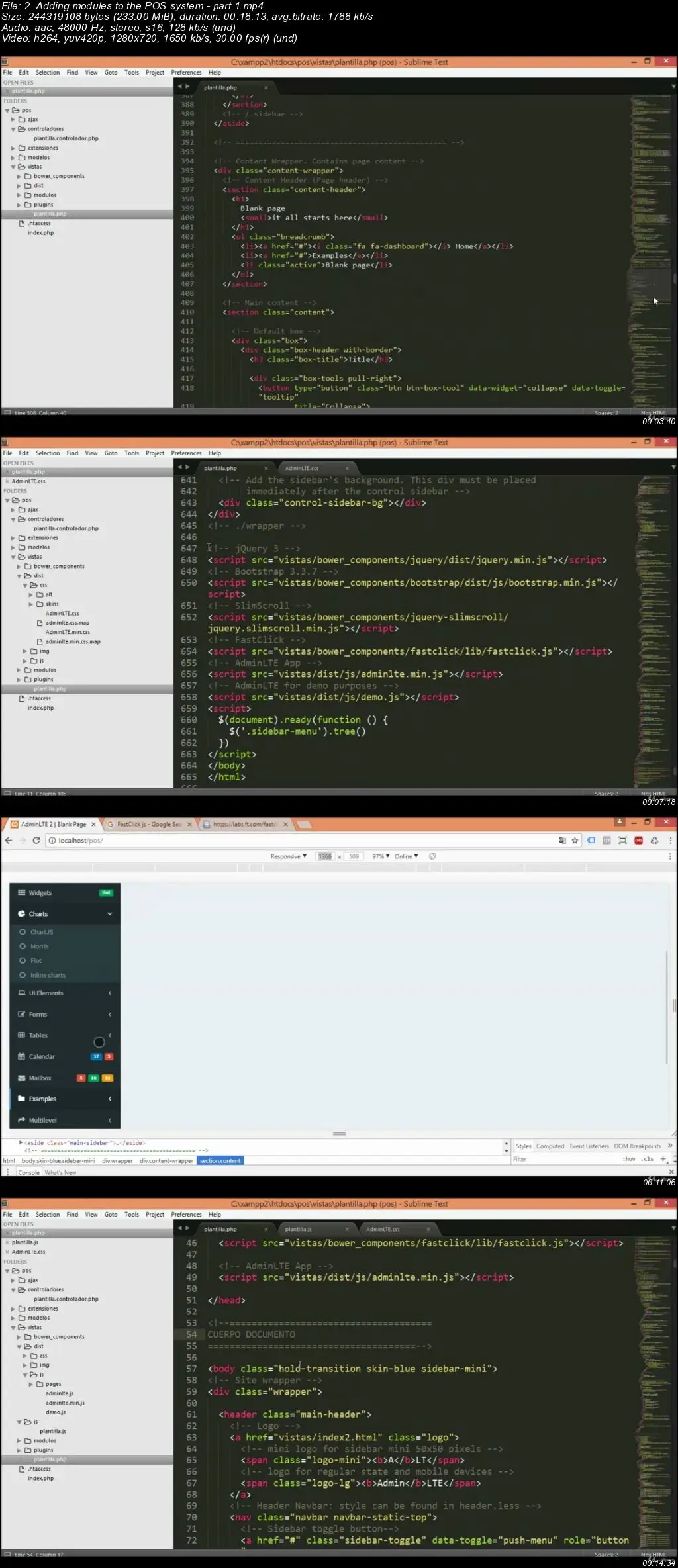Open the Online throttling dropdown
Image resolution: width=678 pixels, height=1568 pixels.
[x=407, y=856]
